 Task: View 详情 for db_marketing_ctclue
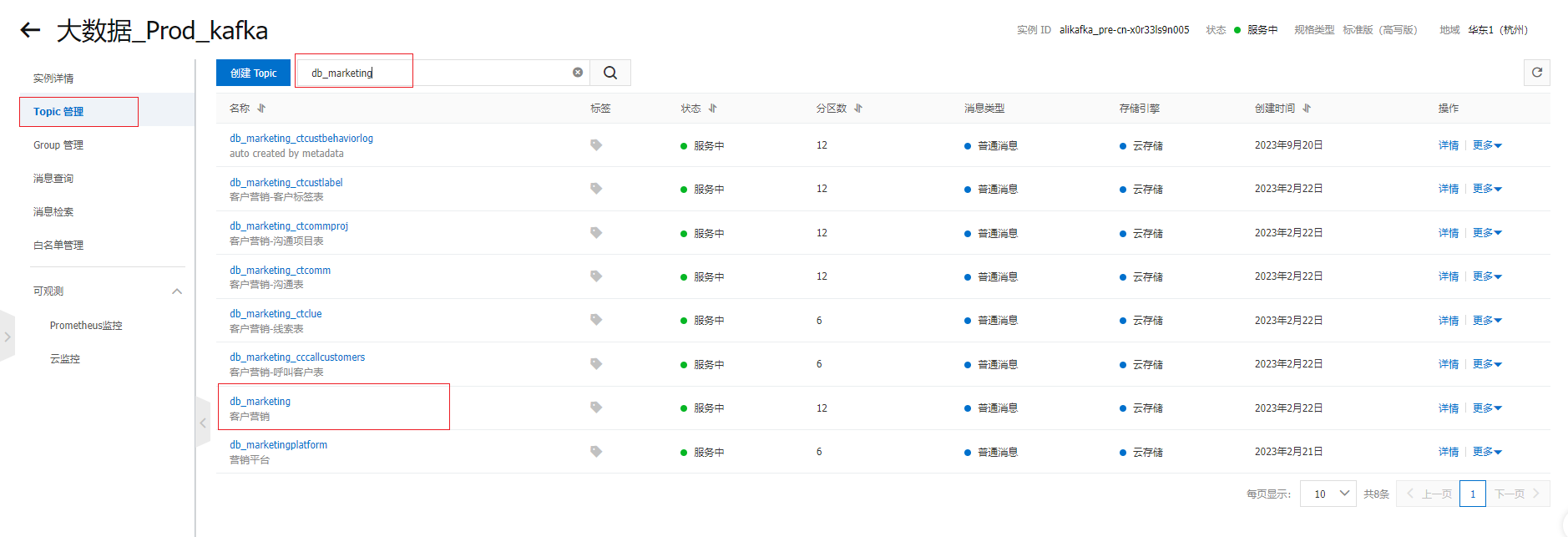point(1449,321)
